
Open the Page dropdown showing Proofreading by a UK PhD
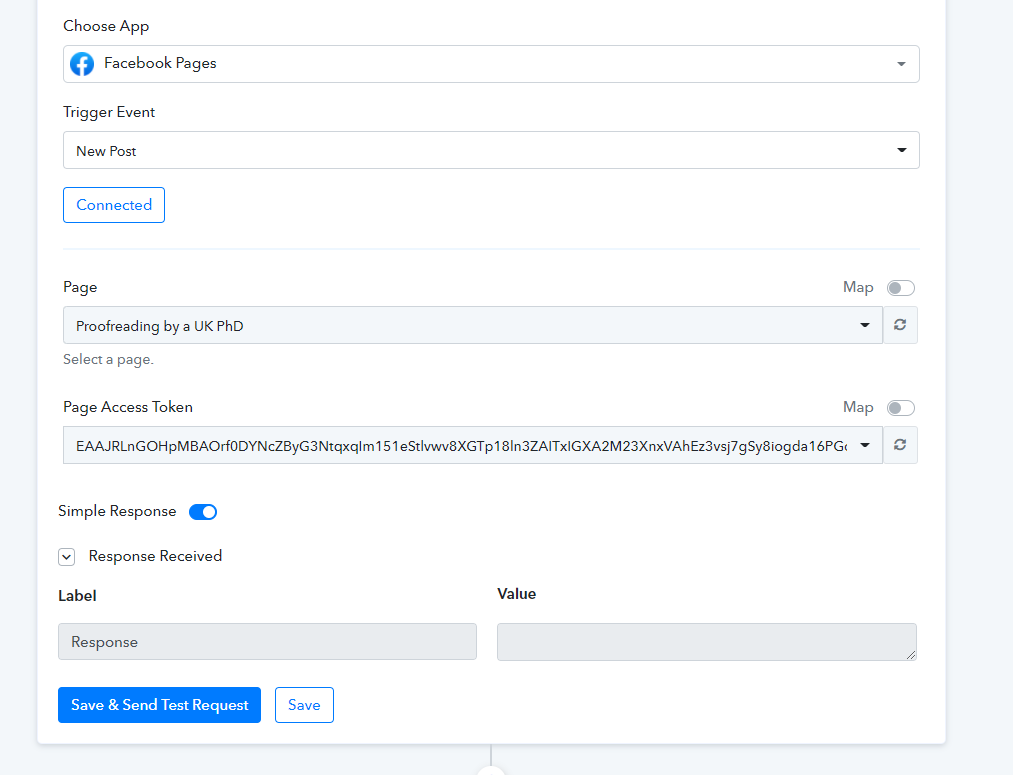coord(473,325)
